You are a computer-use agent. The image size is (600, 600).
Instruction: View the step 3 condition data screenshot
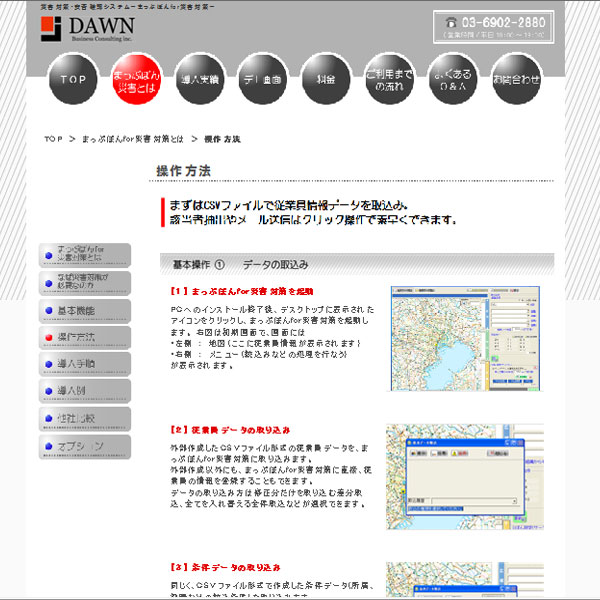pos(465,579)
